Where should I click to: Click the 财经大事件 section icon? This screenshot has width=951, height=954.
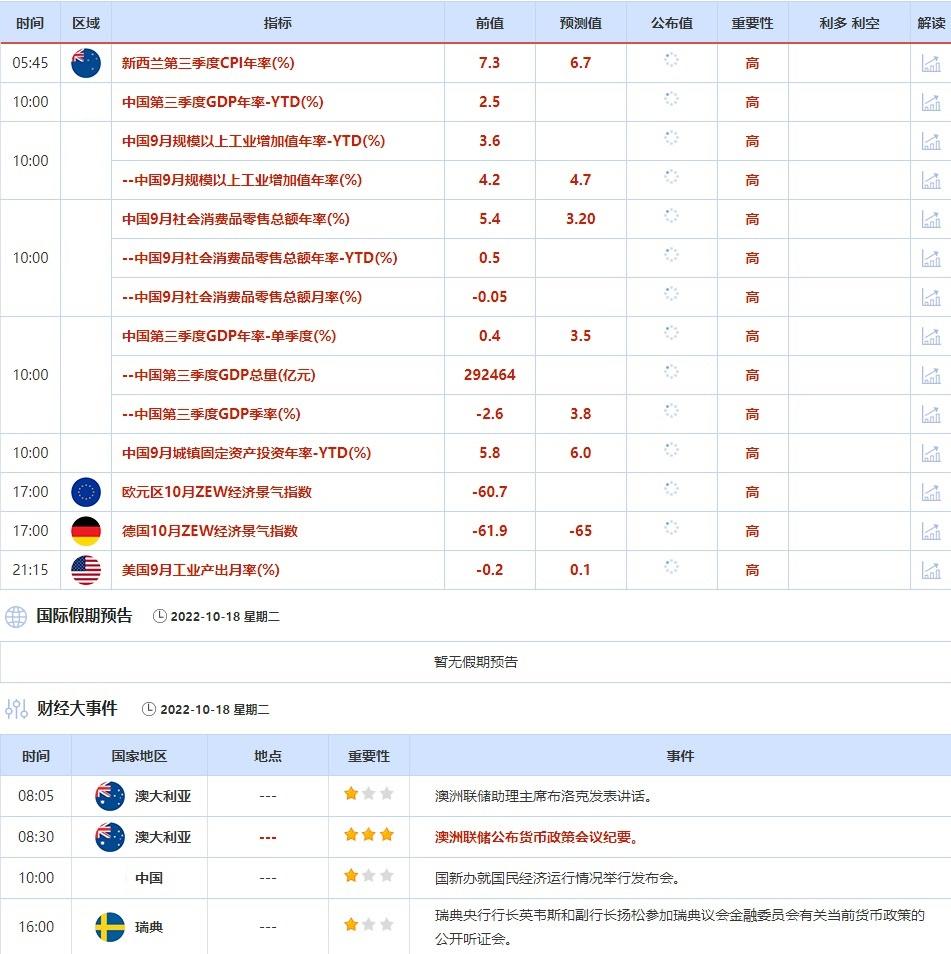click(16, 709)
